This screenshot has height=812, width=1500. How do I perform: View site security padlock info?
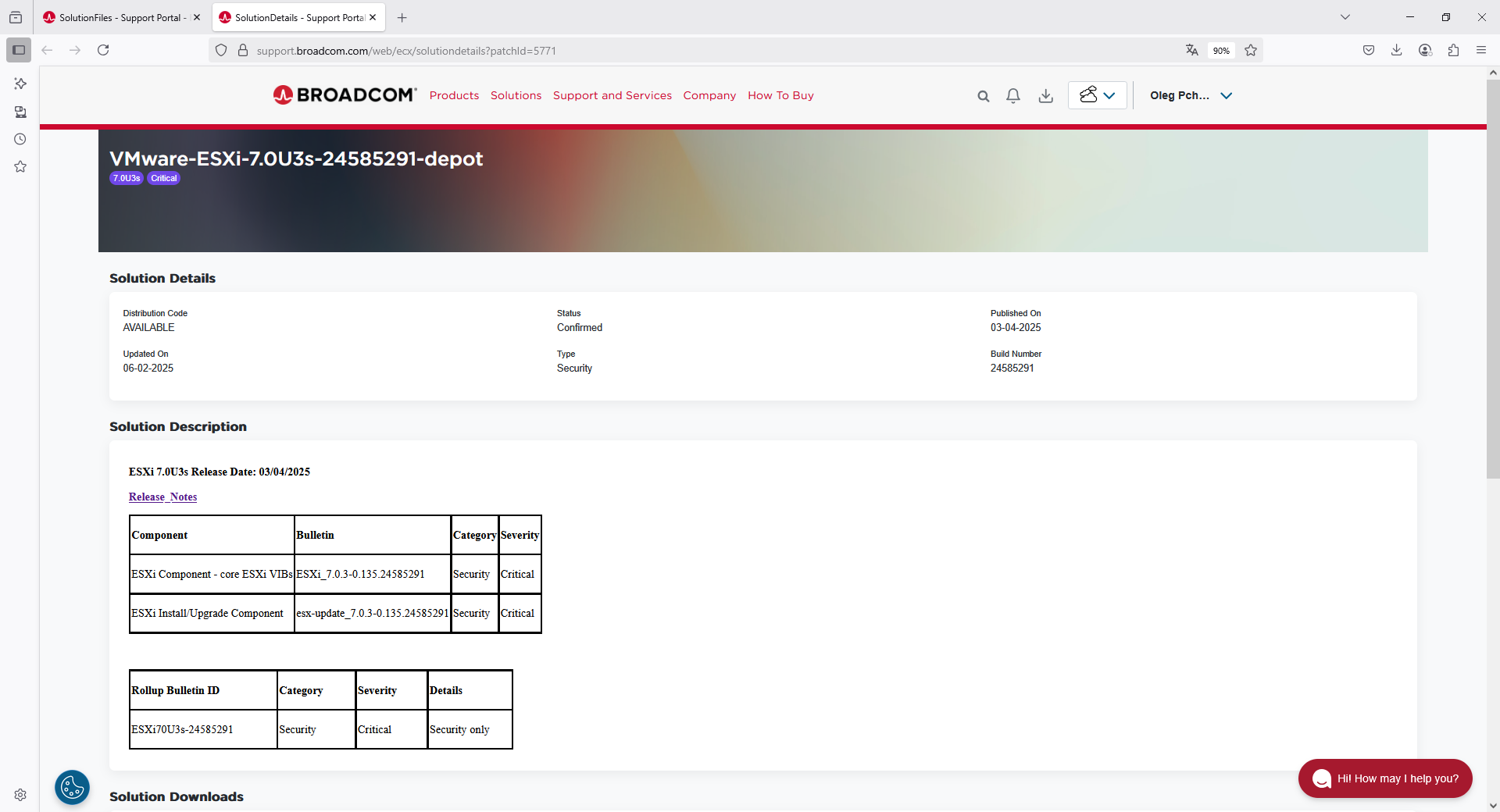click(x=243, y=50)
